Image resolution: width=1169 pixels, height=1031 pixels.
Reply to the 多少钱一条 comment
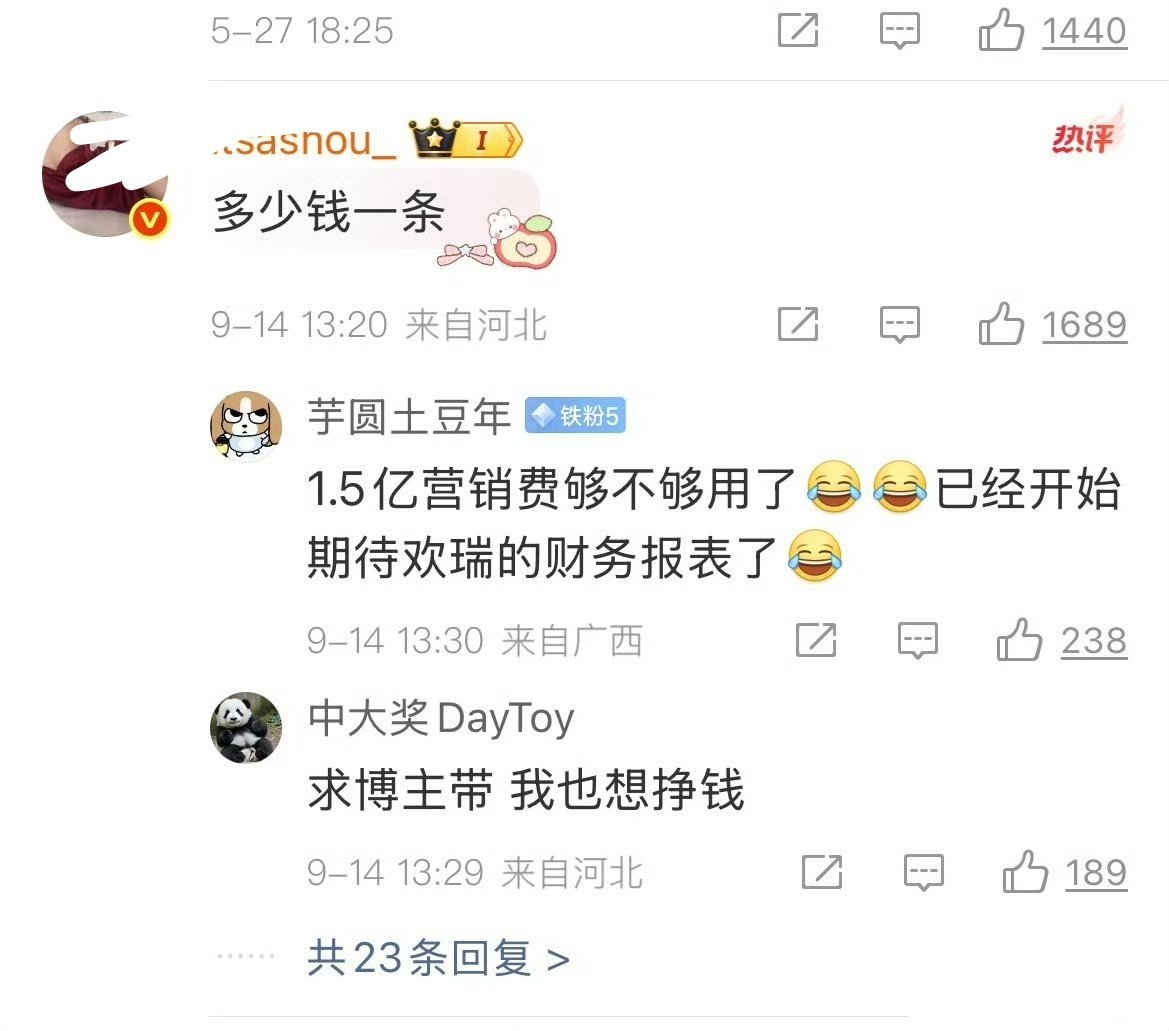900,325
